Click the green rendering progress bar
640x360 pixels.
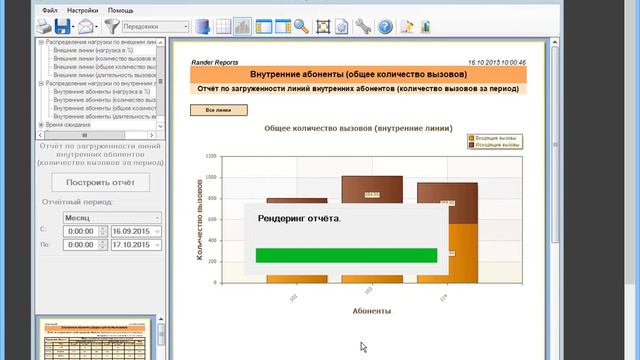tap(346, 255)
